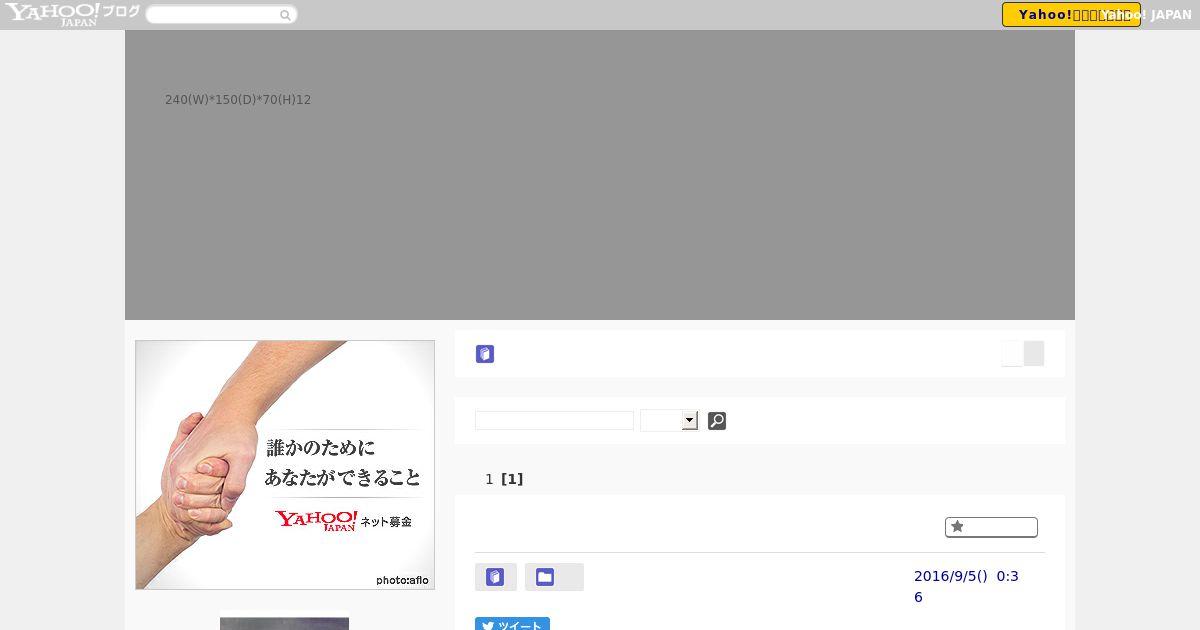The width and height of the screenshot is (1200, 630).
Task: Open the search scope dropdown arrow
Action: tap(690, 421)
